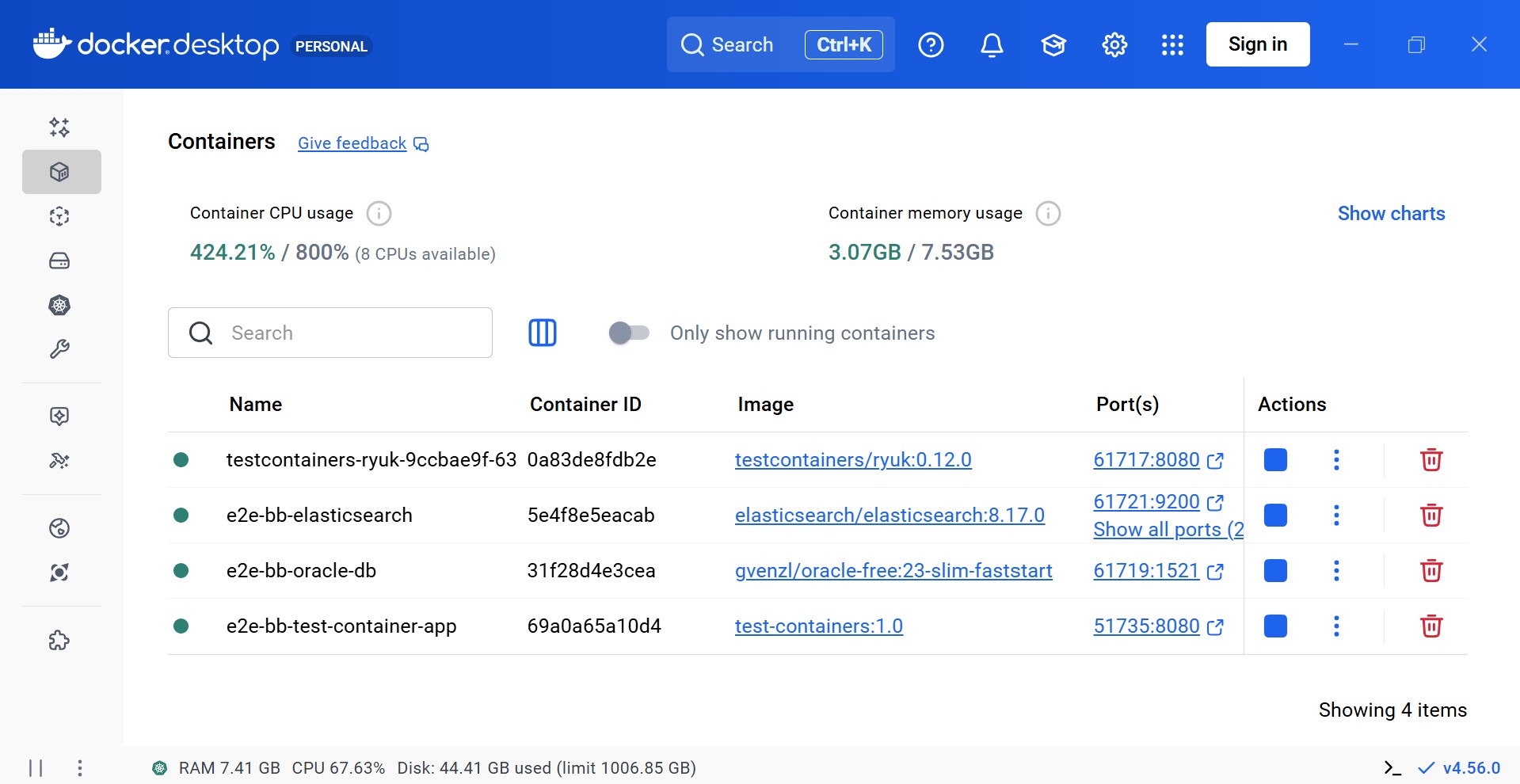Image resolution: width=1520 pixels, height=784 pixels.
Task: Open Docker Scout shield icon in sidebar
Action: pyautogui.click(x=59, y=416)
